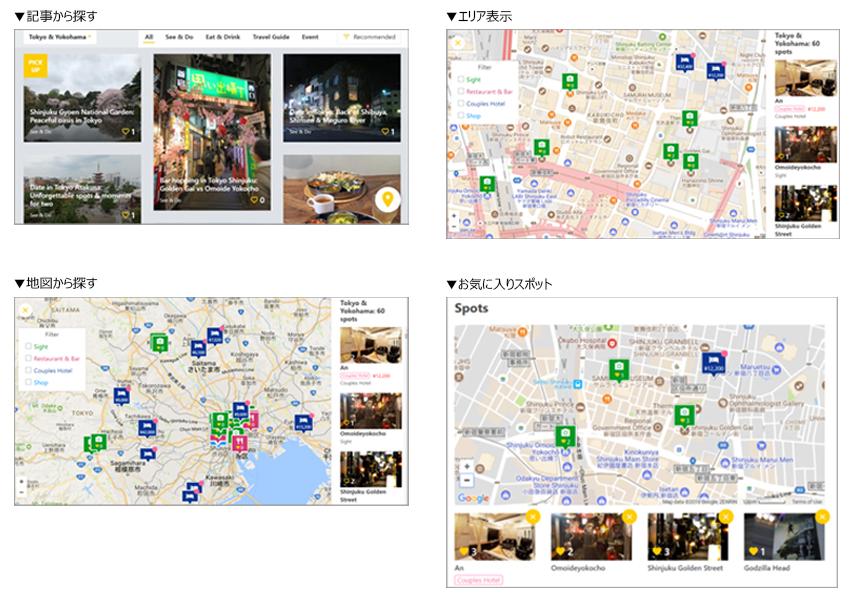Switch to the See & Do tab
The image size is (855, 600).
181,37
